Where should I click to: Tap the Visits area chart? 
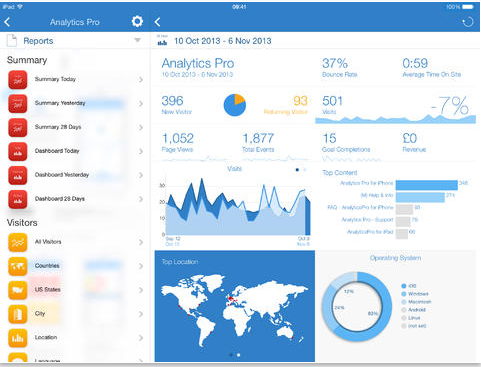point(238,207)
